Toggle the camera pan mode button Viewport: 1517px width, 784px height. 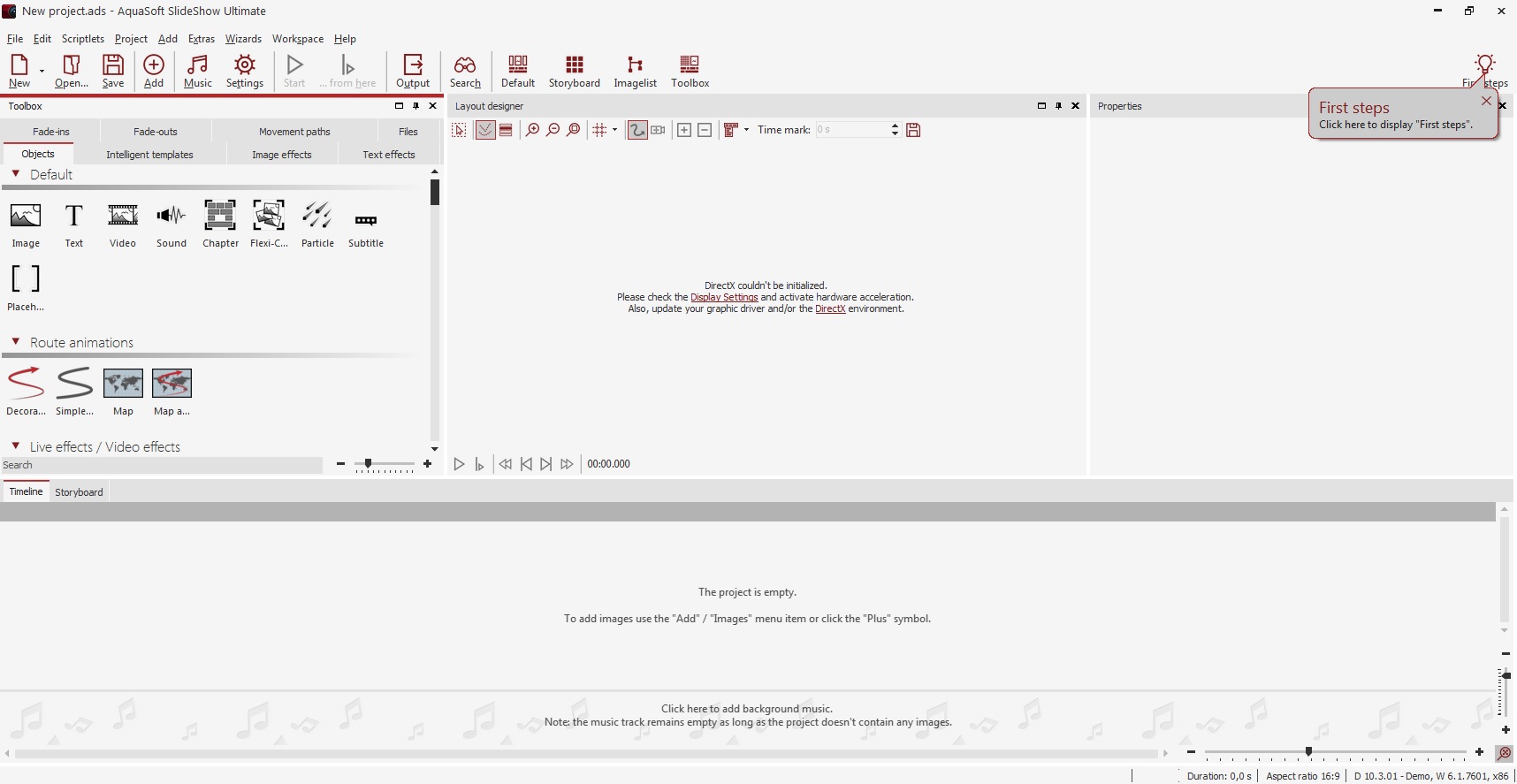tap(658, 130)
